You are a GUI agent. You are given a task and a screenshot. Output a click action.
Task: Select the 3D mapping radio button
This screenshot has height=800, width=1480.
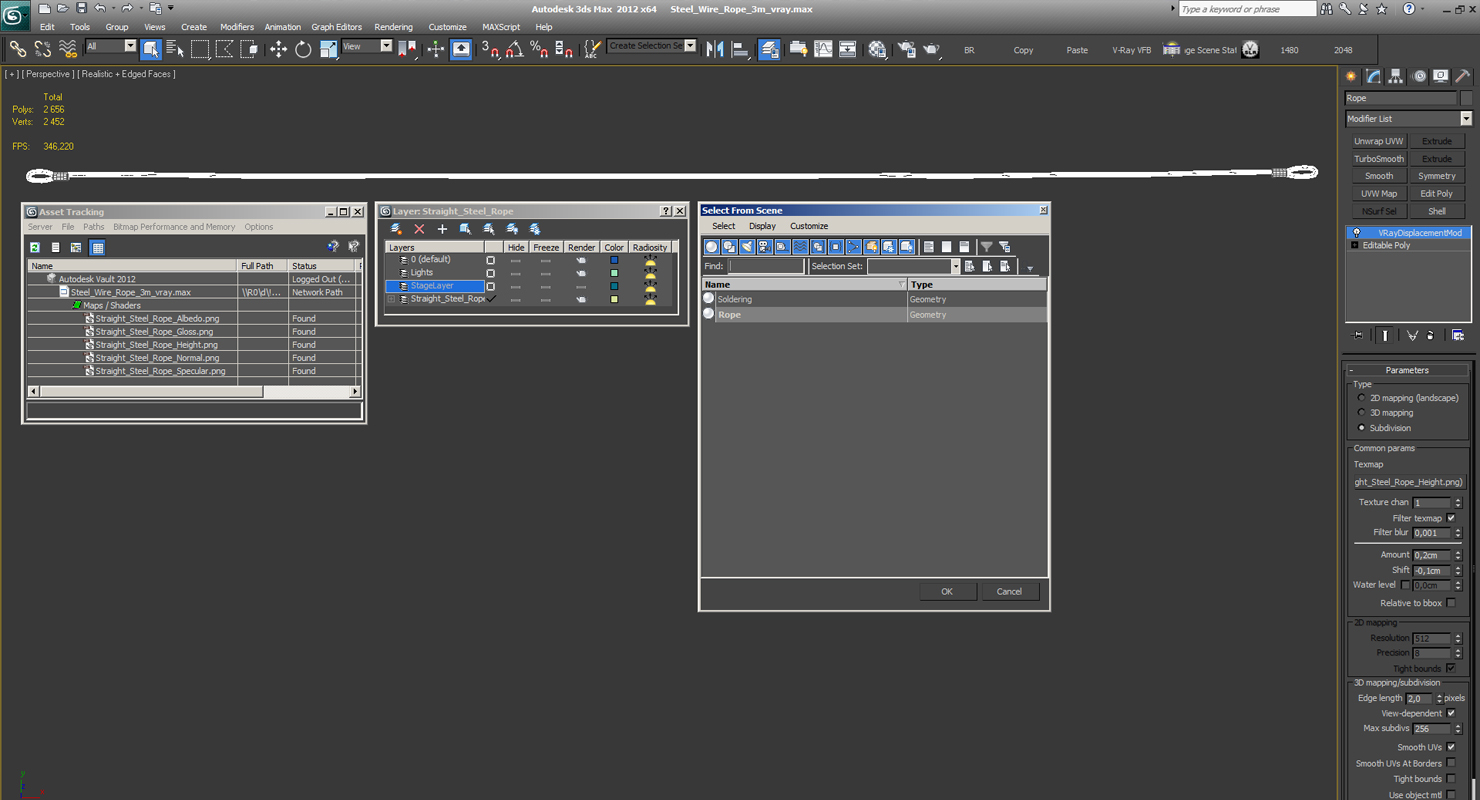[x=1362, y=413]
